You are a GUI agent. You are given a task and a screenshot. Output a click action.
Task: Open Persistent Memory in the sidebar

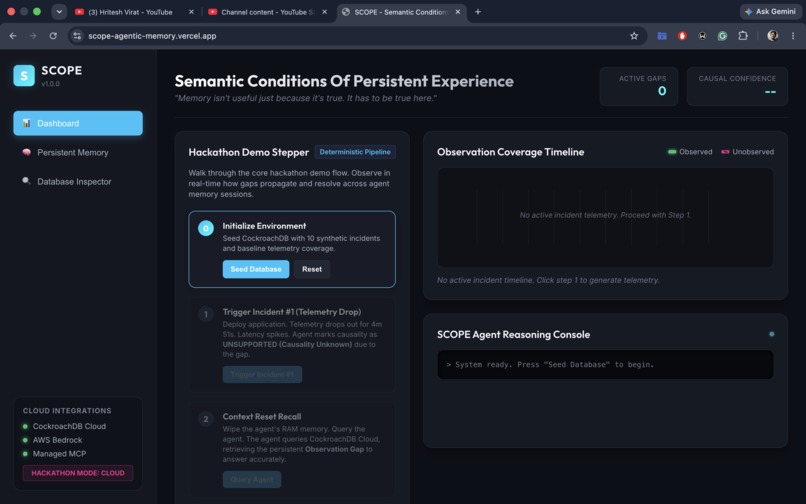[x=78, y=153]
